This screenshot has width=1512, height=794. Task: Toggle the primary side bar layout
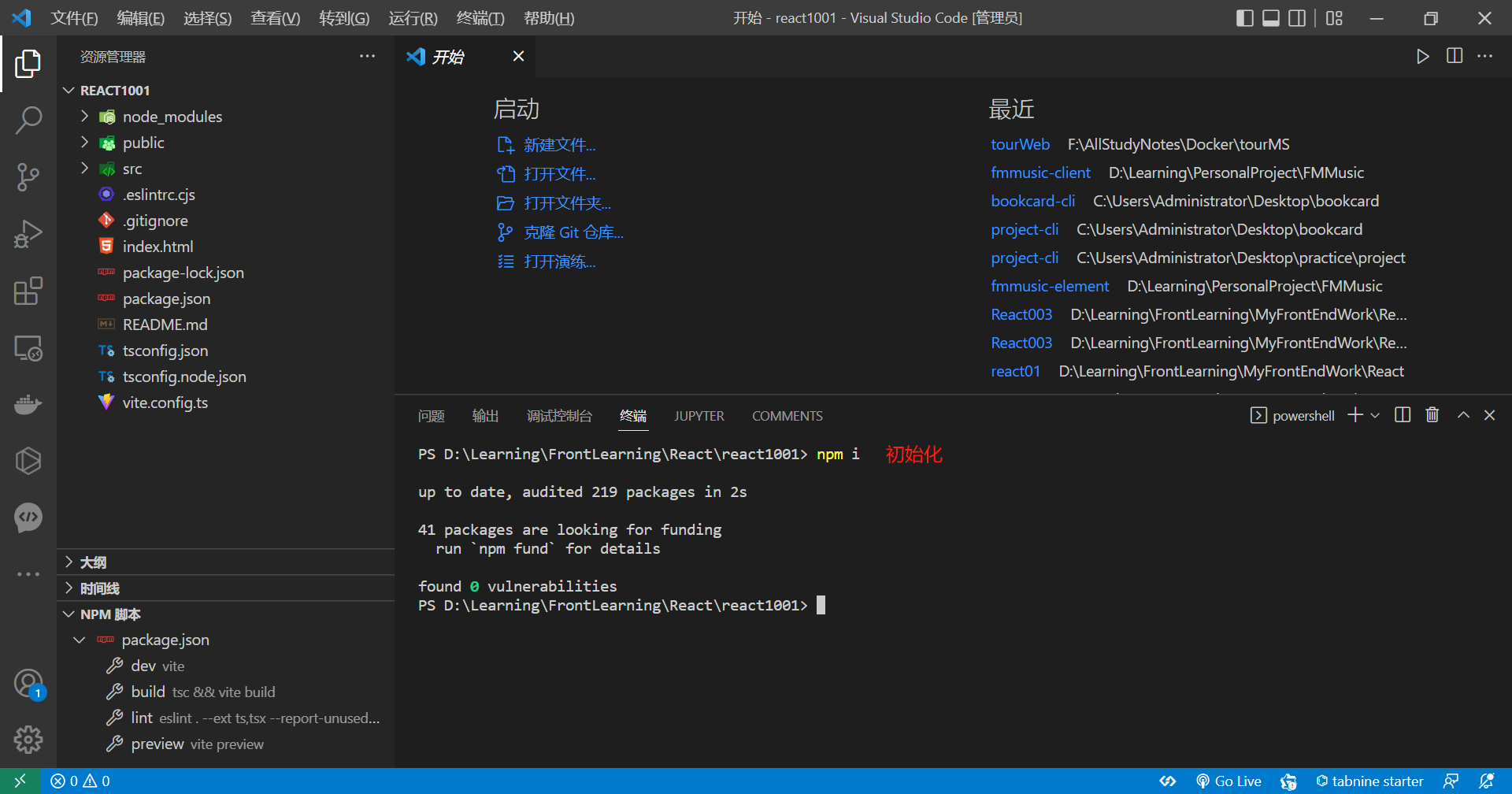[x=1245, y=18]
